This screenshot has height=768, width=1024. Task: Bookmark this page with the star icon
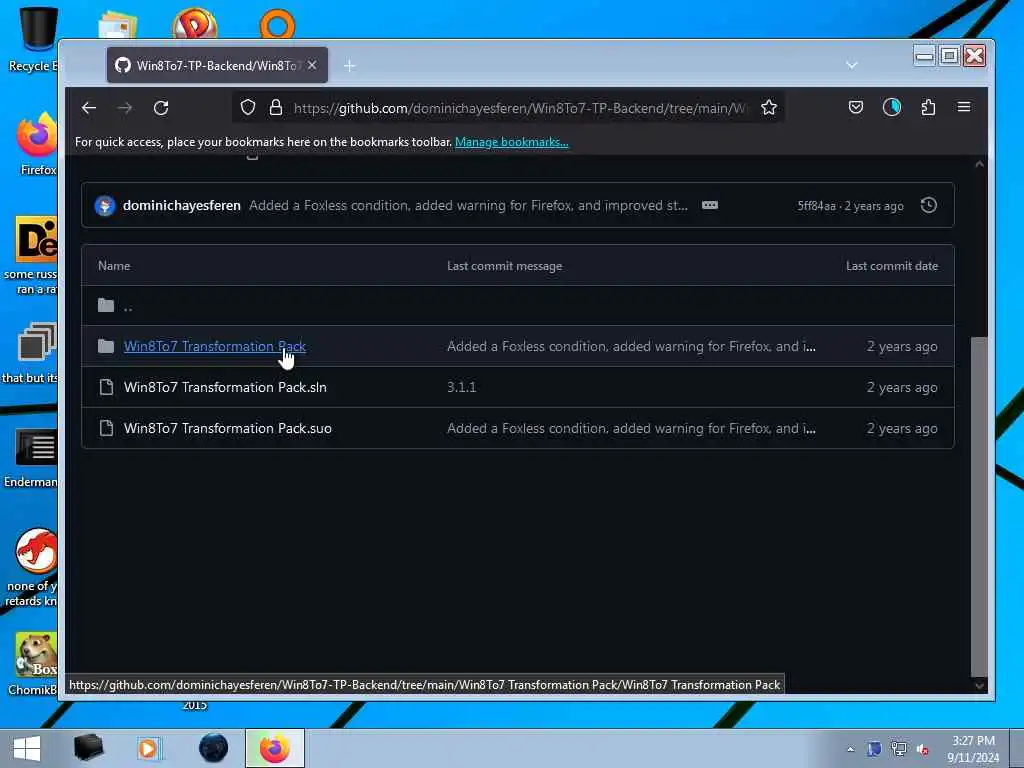[769, 107]
